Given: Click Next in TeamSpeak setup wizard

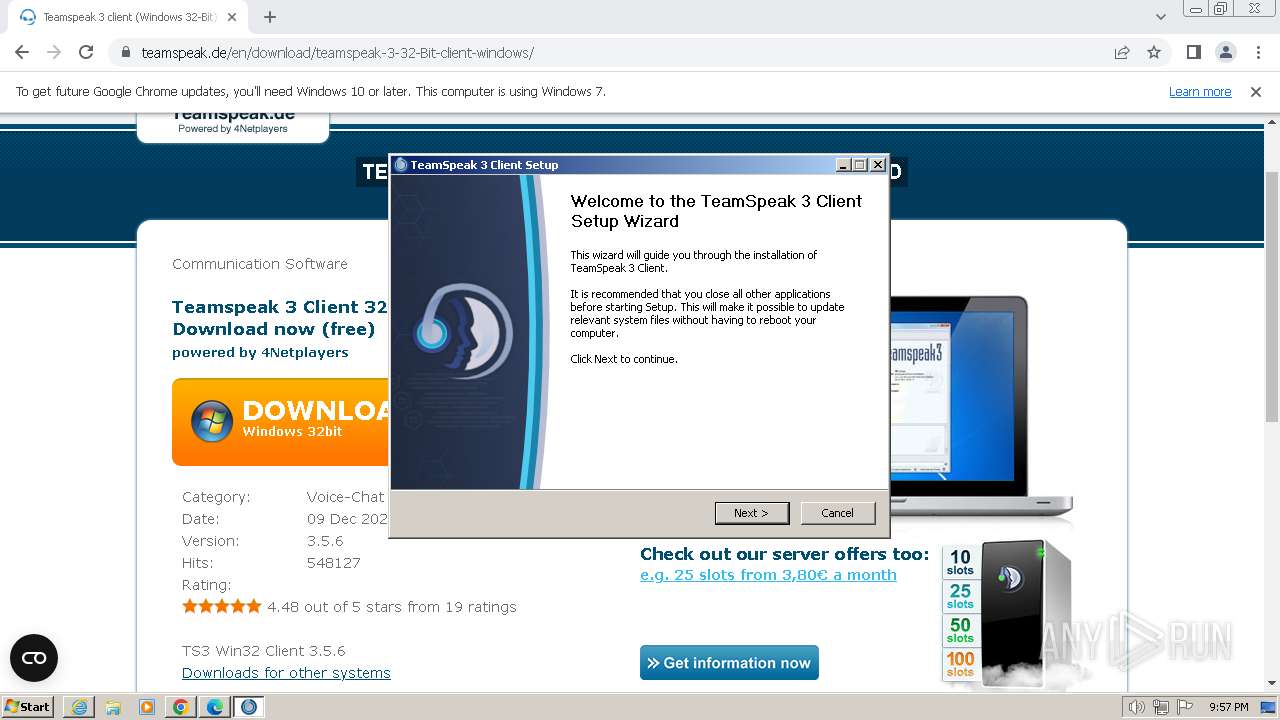Looking at the screenshot, I should pyautogui.click(x=752, y=513).
